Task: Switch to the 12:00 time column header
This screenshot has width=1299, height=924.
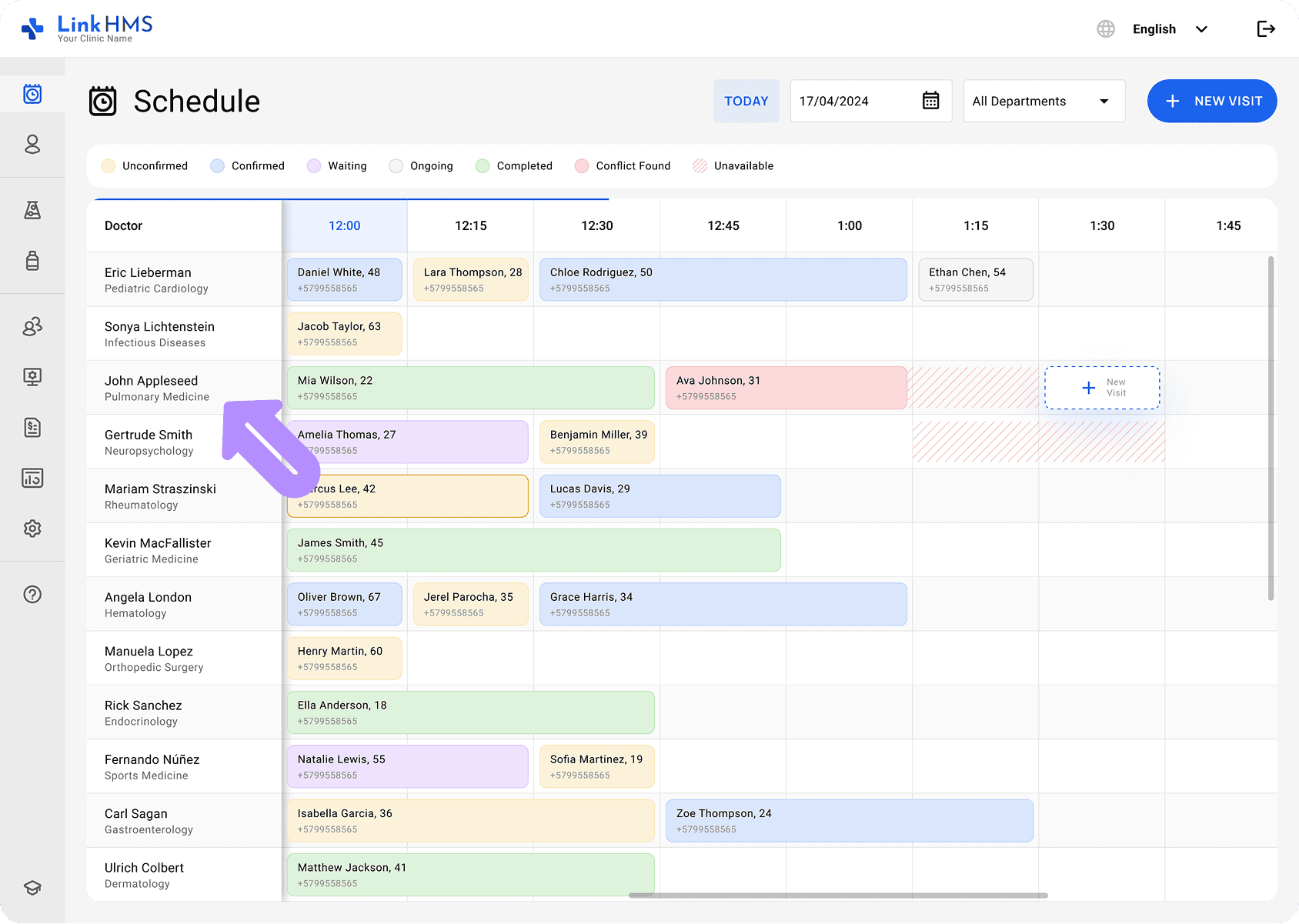Action: (344, 225)
